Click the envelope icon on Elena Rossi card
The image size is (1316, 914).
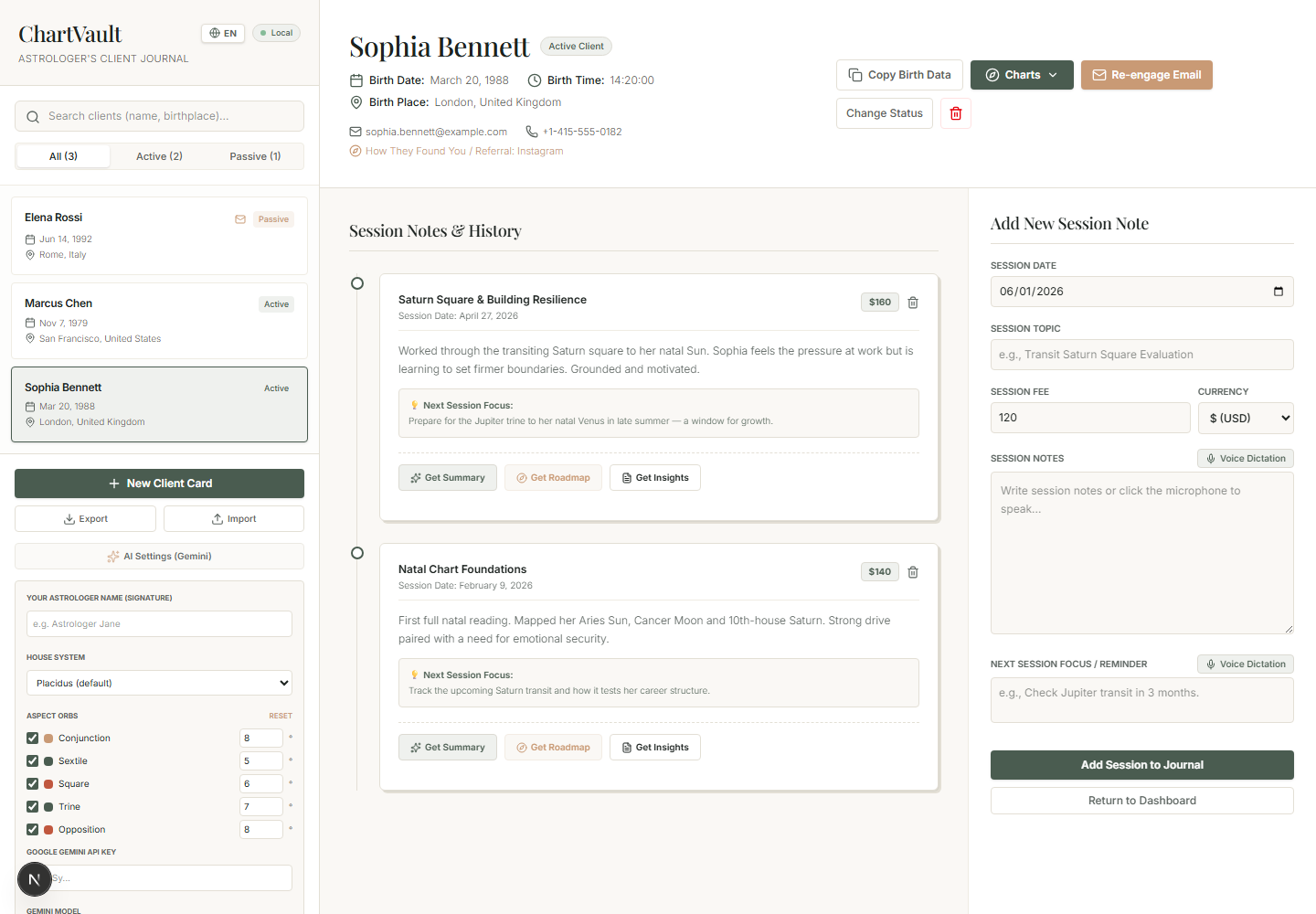[240, 219]
